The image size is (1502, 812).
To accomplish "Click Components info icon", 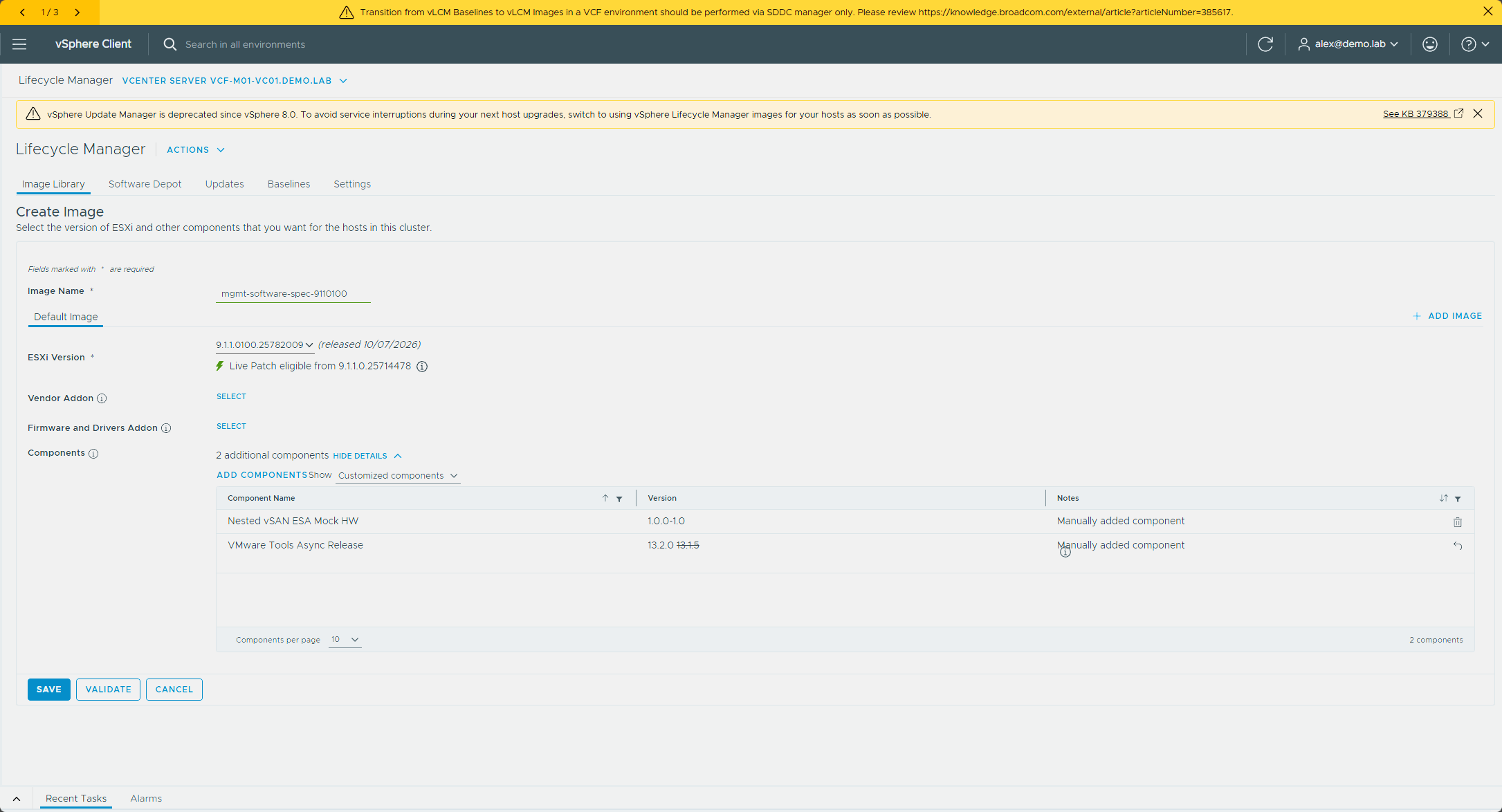I will (93, 454).
